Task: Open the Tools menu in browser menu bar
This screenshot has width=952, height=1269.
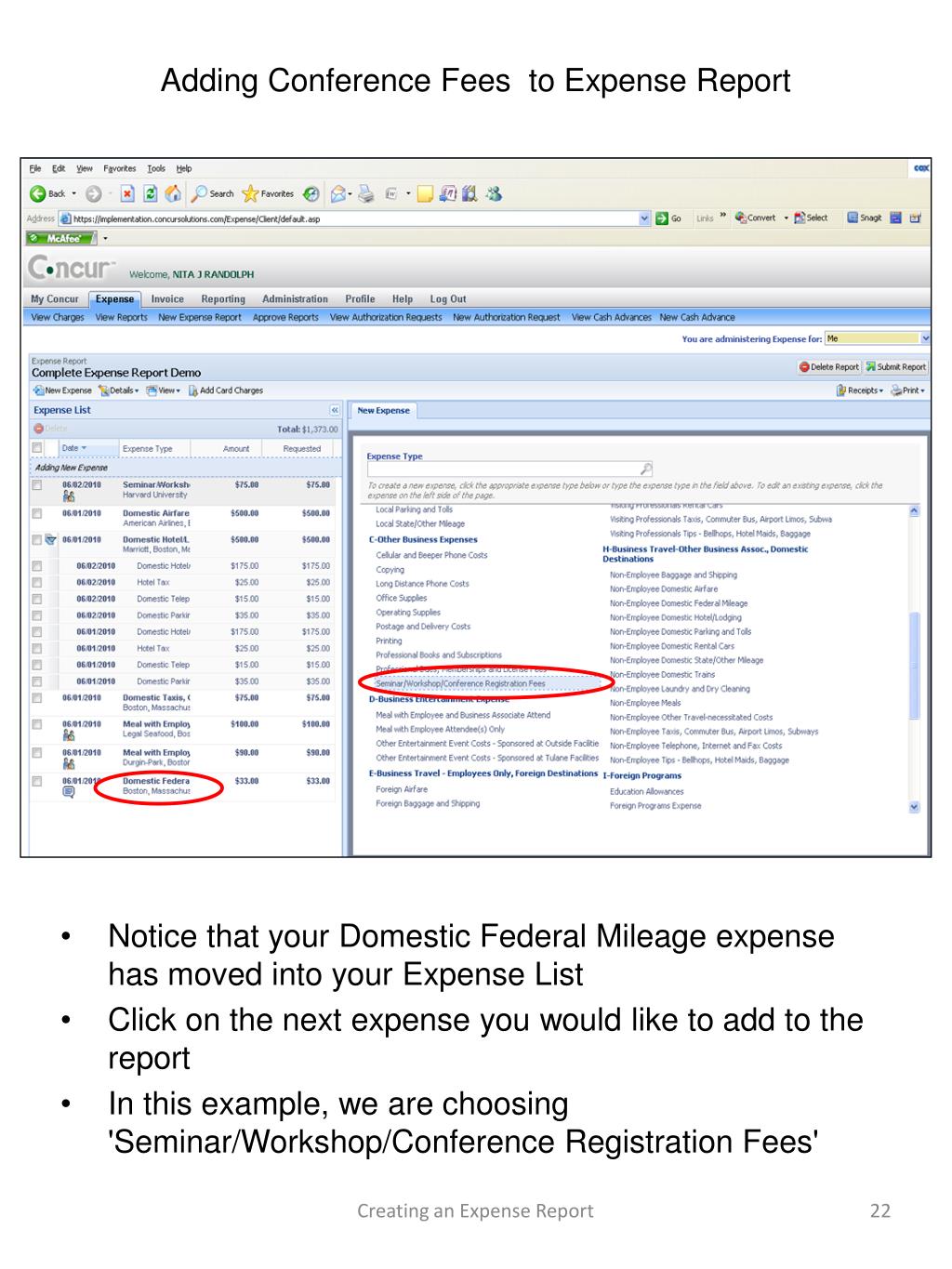Action: pos(156,169)
